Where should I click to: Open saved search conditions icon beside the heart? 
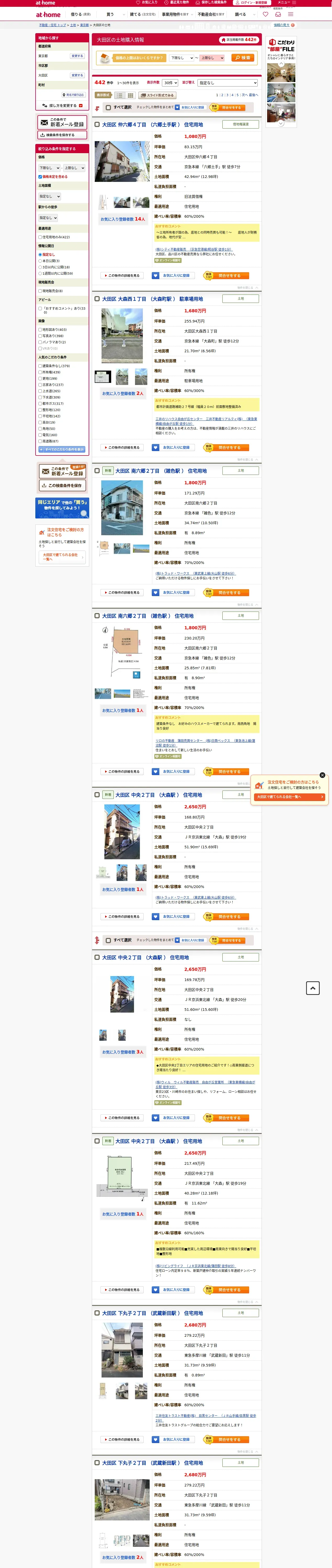[278, 14]
